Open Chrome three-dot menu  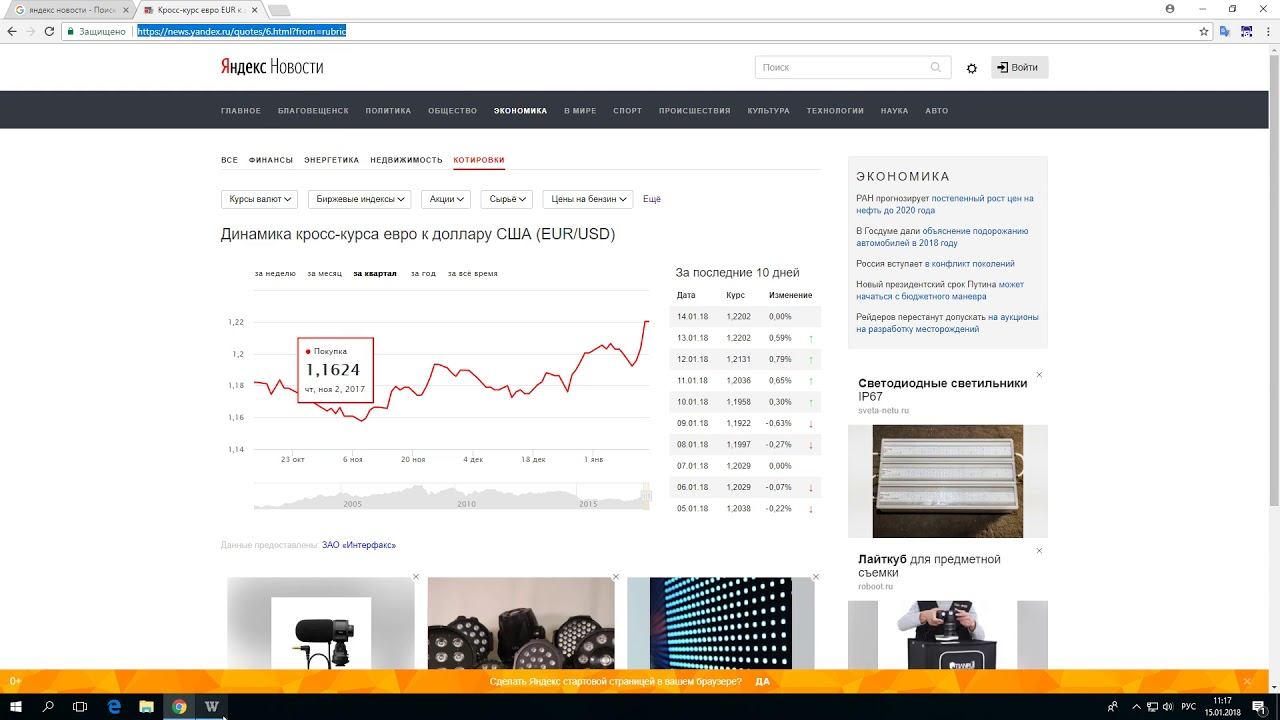pyautogui.click(x=1267, y=31)
